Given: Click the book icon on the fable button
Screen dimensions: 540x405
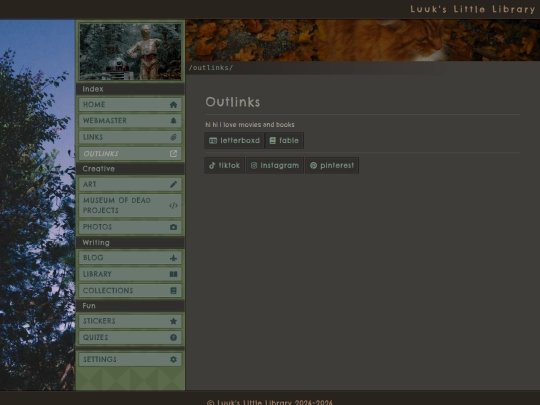Looking at the screenshot, I should [x=272, y=141].
